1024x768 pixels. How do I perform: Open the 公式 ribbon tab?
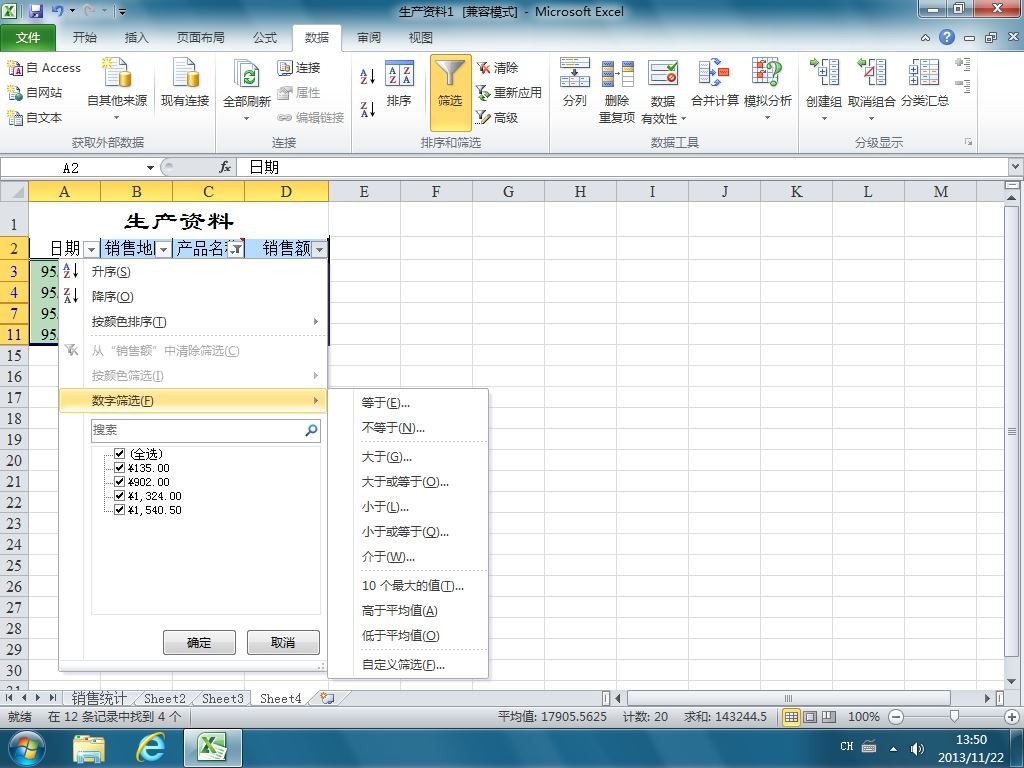pyautogui.click(x=265, y=38)
